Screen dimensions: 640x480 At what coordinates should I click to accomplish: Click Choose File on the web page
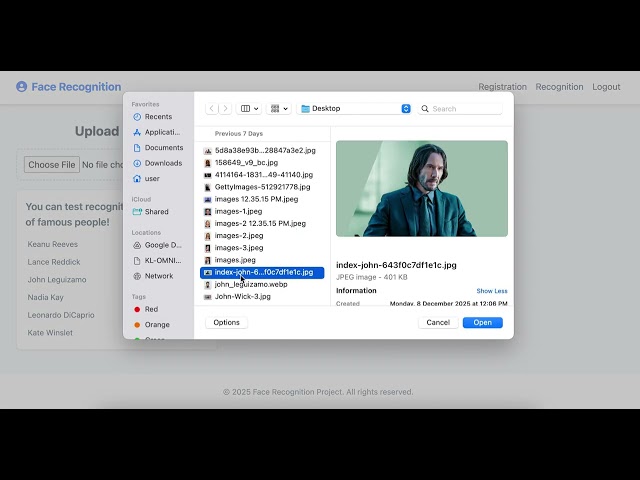pyautogui.click(x=51, y=165)
